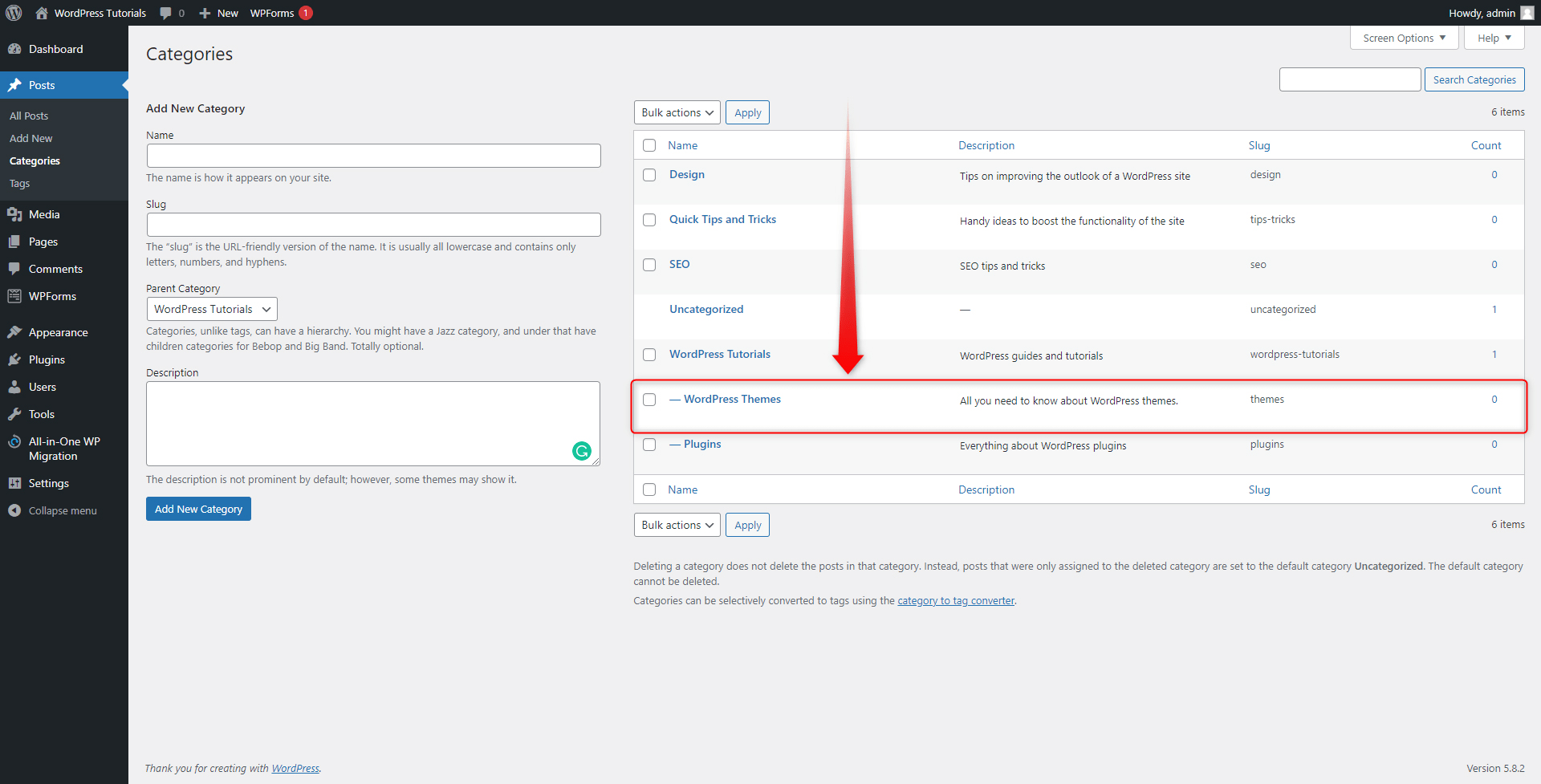The height and width of the screenshot is (784, 1541).
Task: Click the WPForms notification badge
Action: [306, 13]
